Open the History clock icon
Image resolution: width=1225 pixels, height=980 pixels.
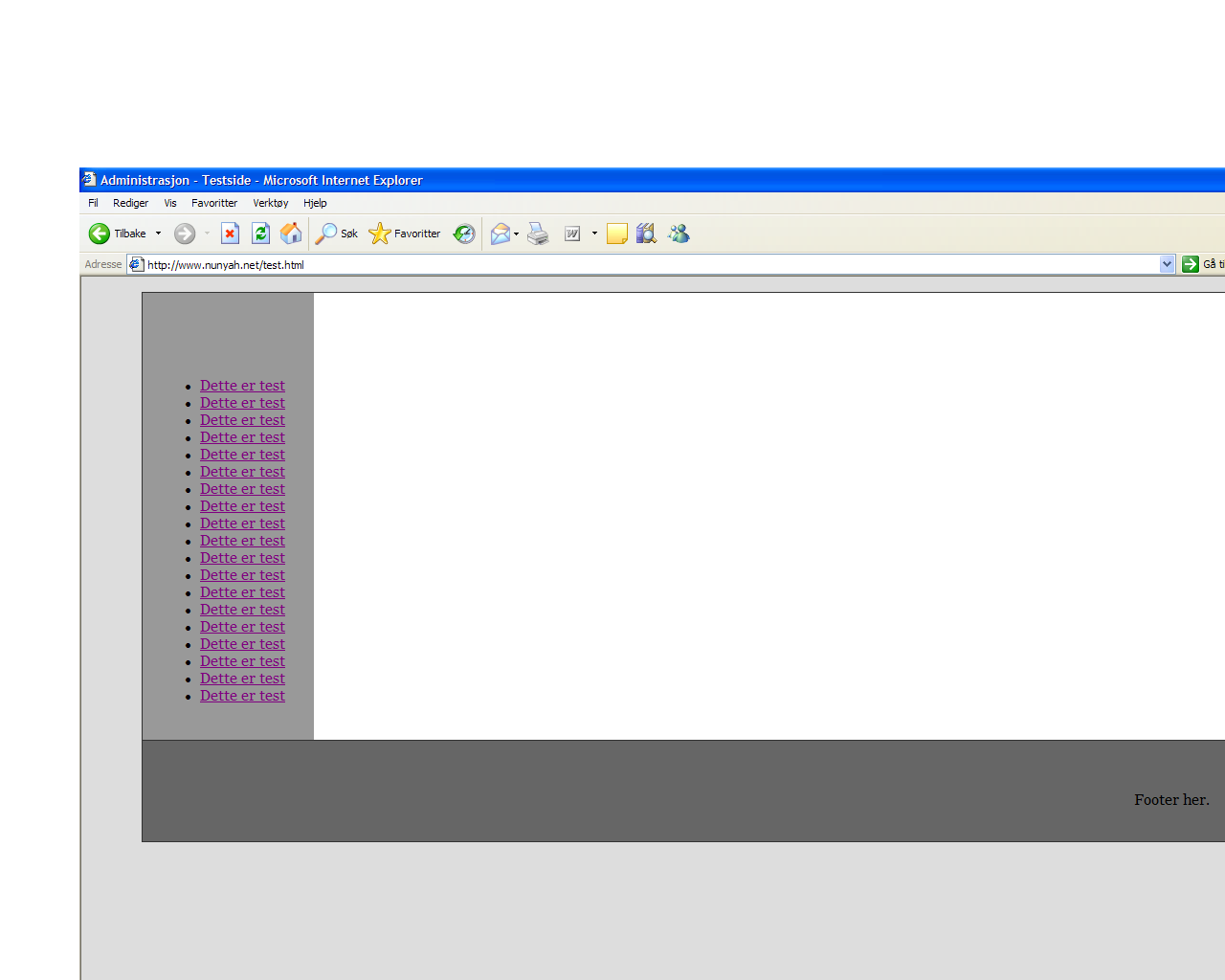464,234
